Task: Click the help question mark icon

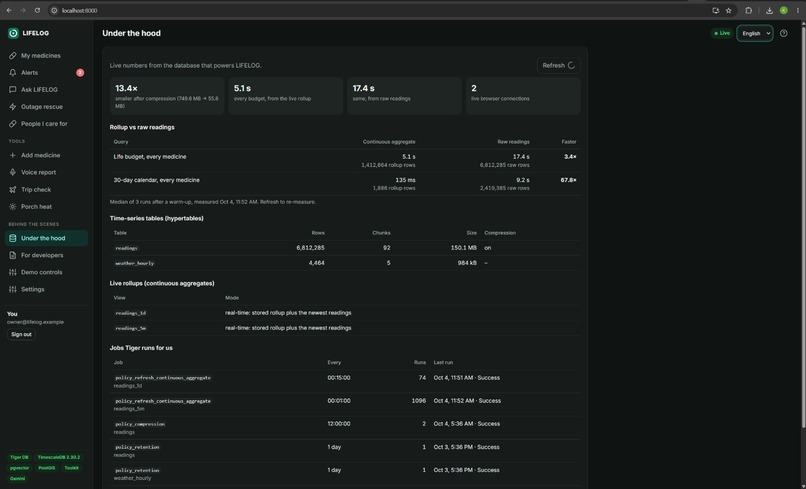Action: [783, 33]
